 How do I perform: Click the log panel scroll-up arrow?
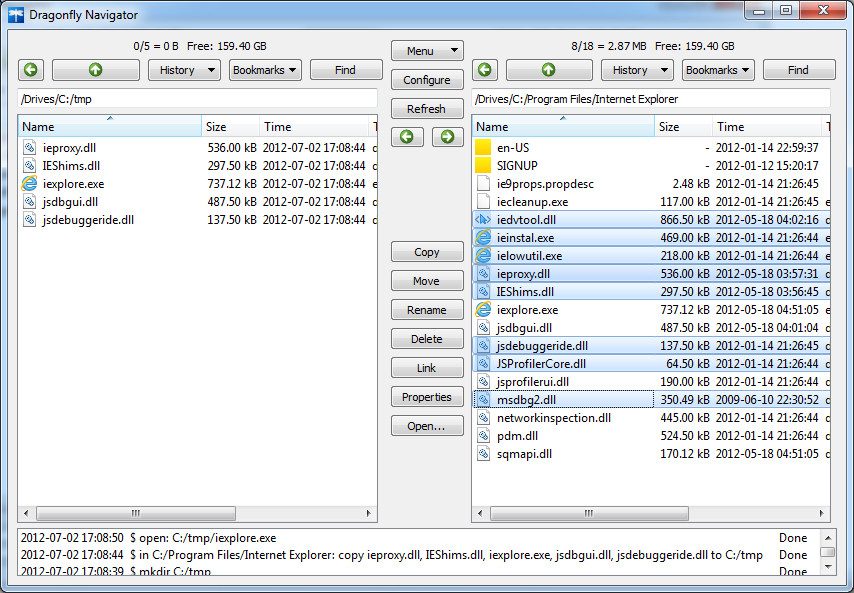828,538
